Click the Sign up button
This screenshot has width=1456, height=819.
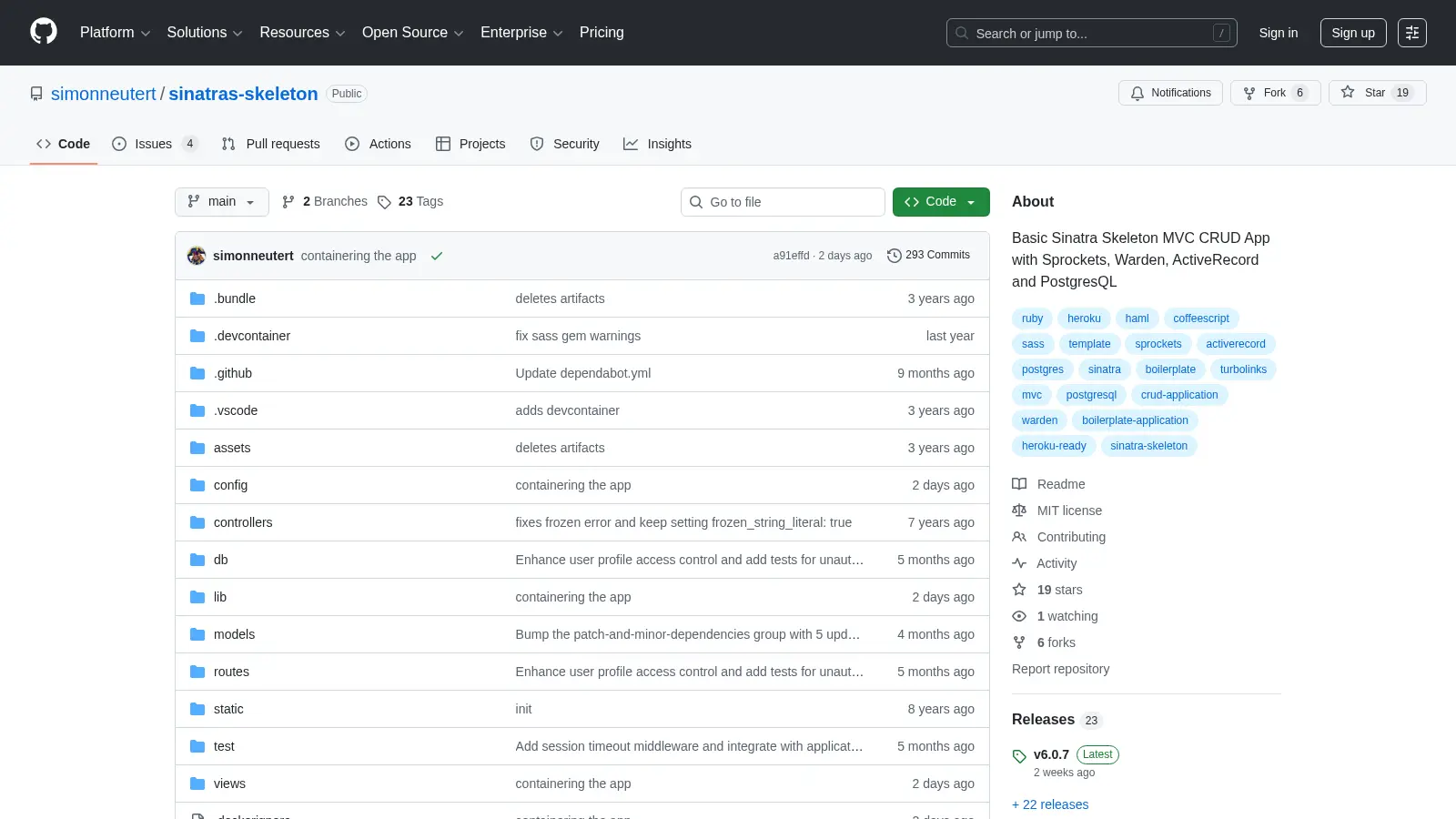1353,33
